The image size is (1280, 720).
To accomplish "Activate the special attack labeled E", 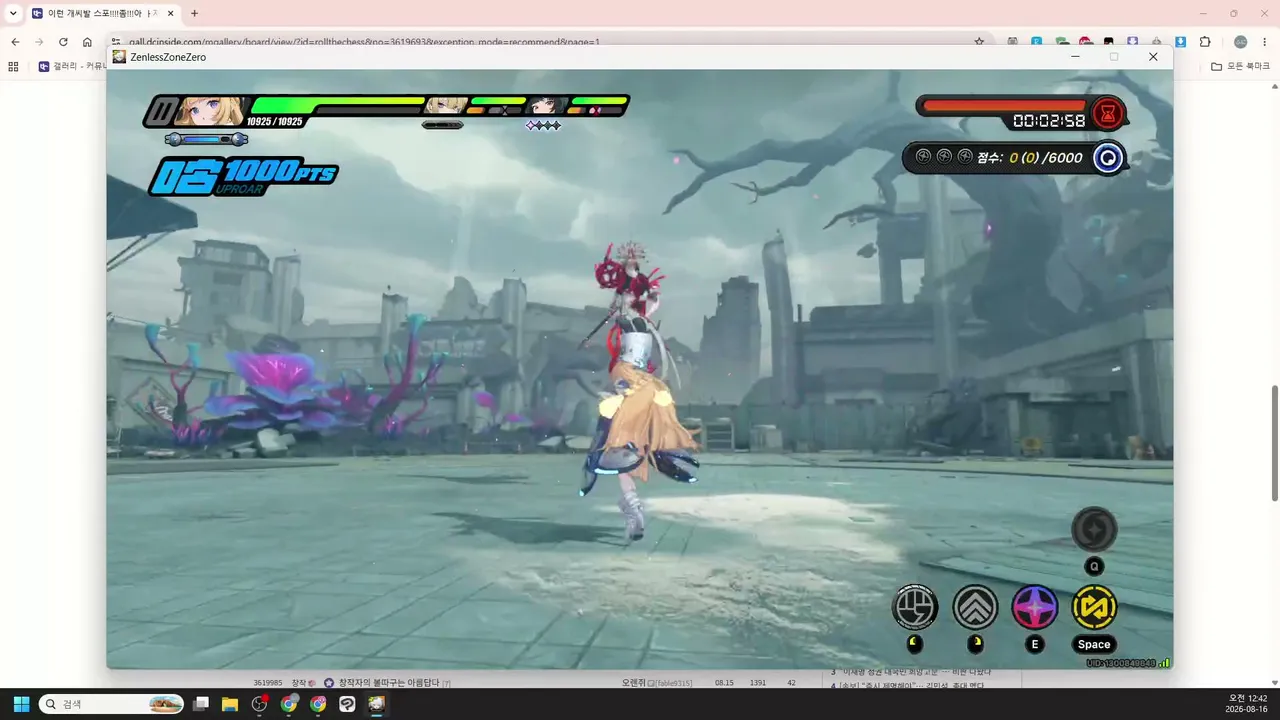I will [x=1035, y=607].
